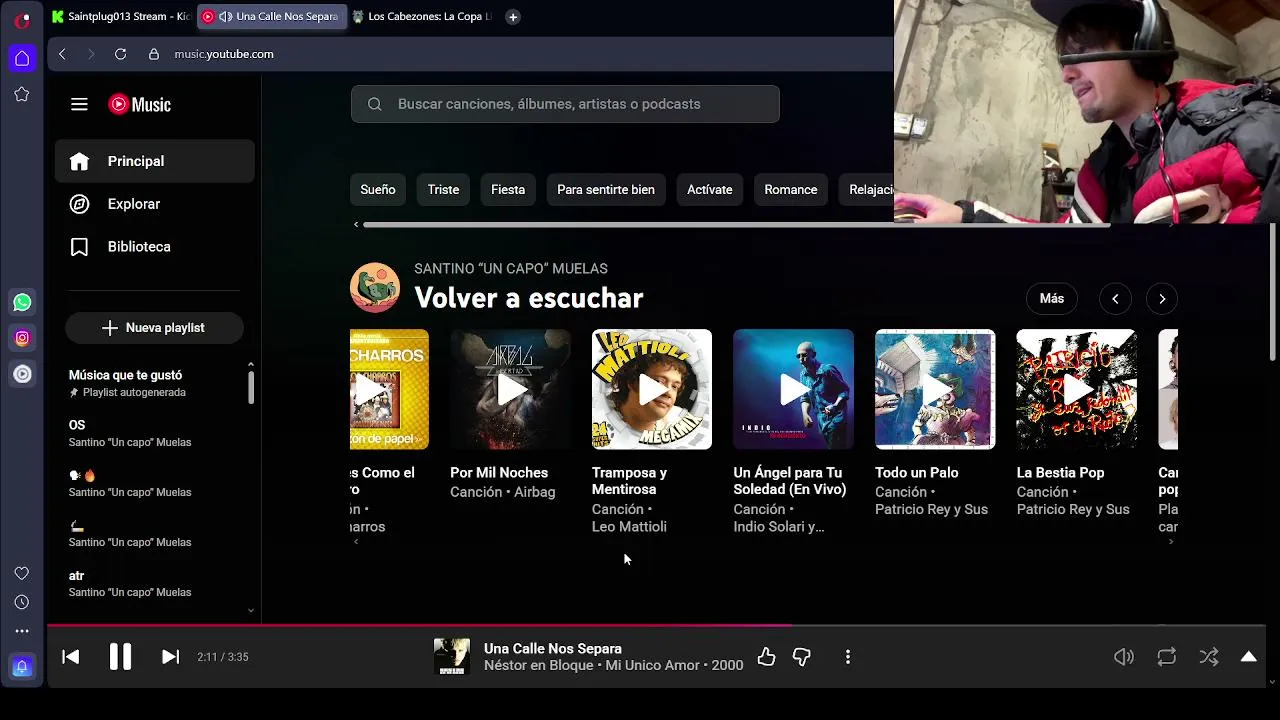Go to Principal in the sidebar

155,161
